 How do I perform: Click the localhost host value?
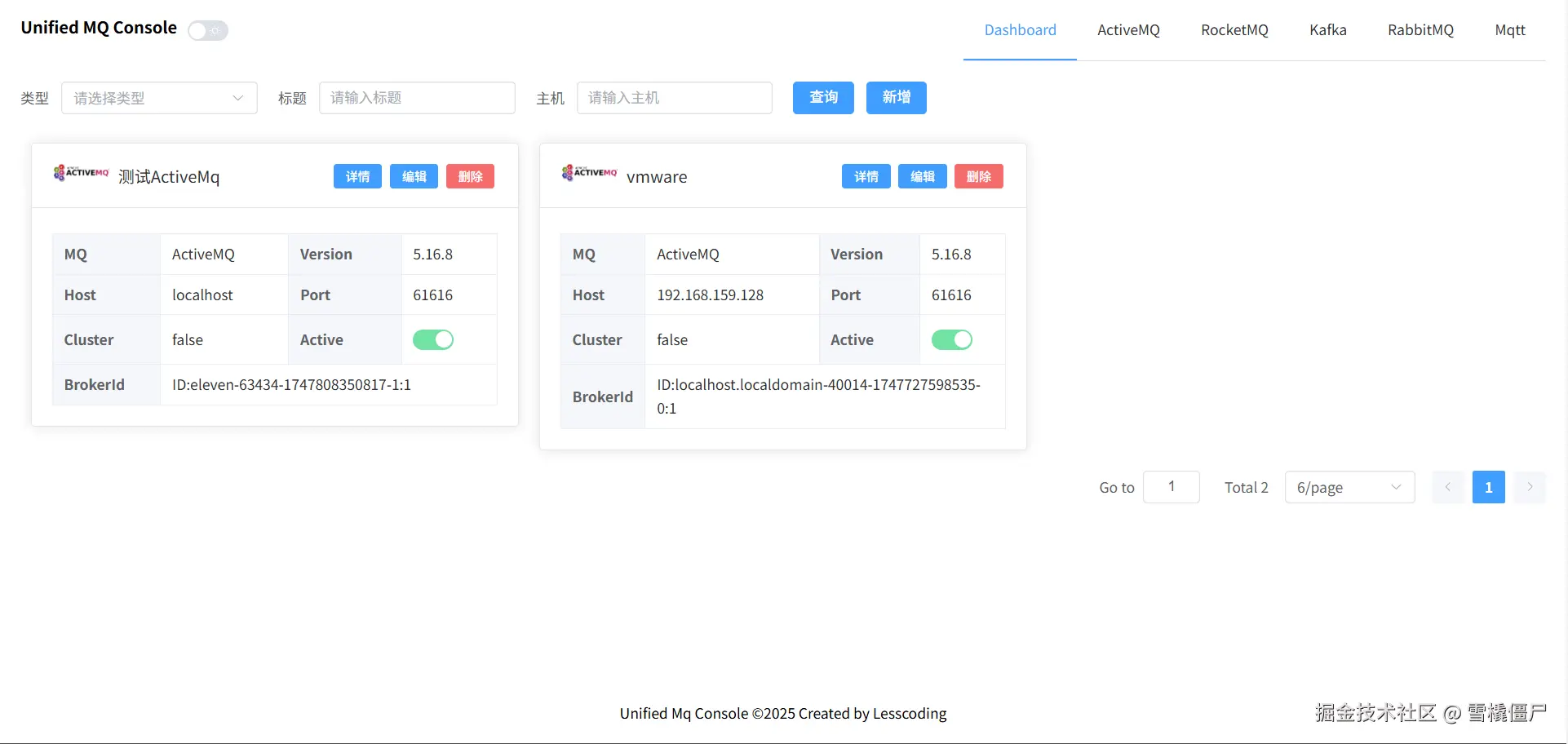tap(202, 295)
